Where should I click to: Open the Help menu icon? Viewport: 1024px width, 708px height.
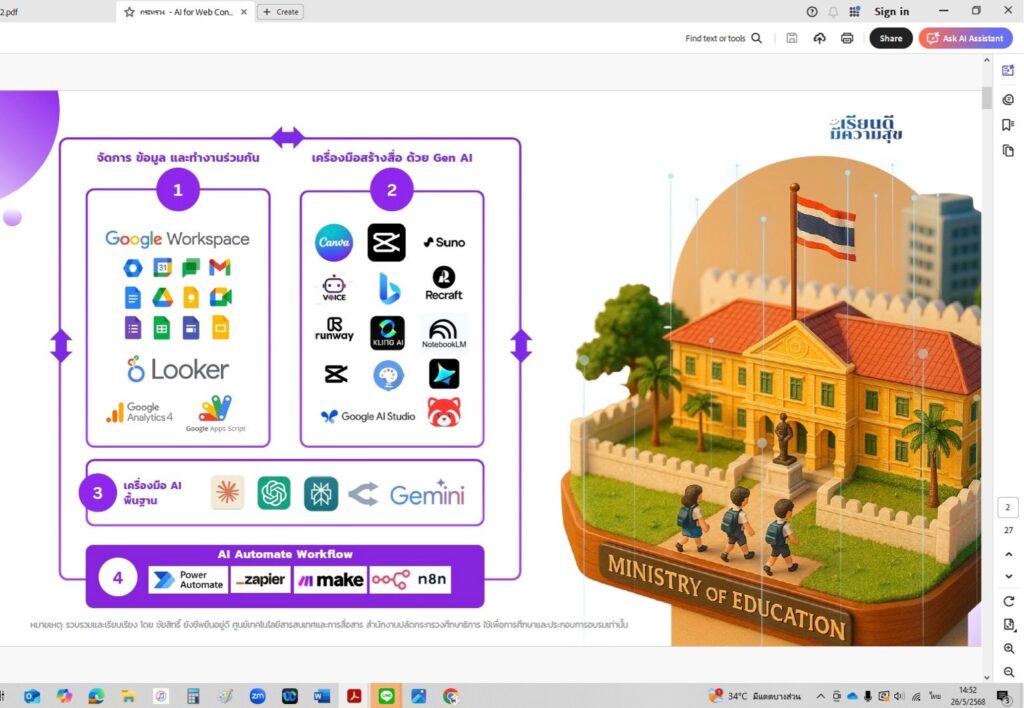click(x=812, y=12)
